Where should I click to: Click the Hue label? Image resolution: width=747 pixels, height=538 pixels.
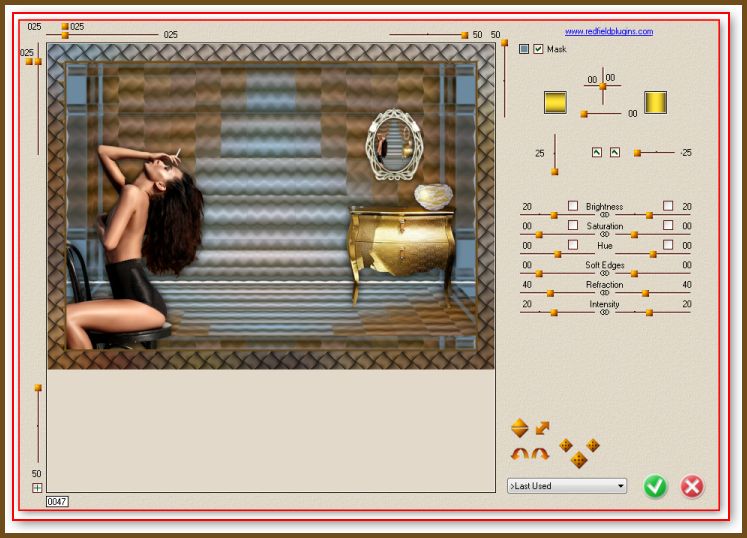[605, 245]
